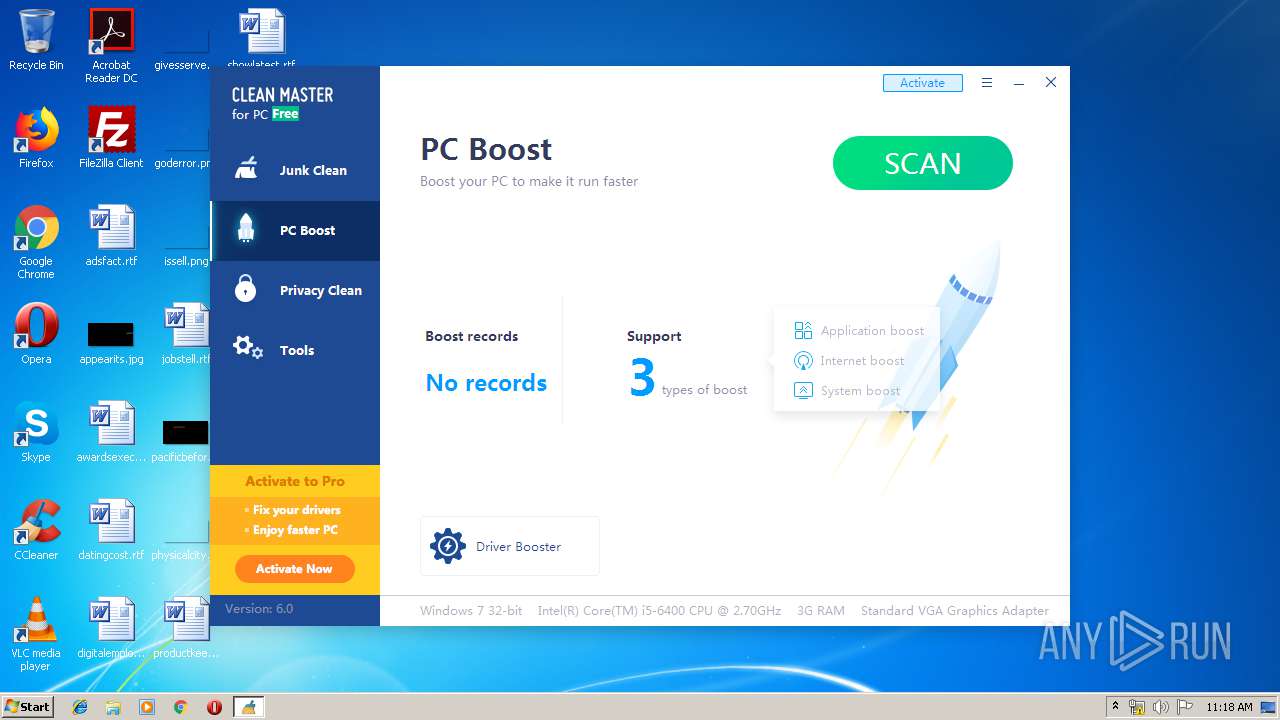Click the Junk Clean broom icon
The height and width of the screenshot is (720, 1280).
(246, 169)
